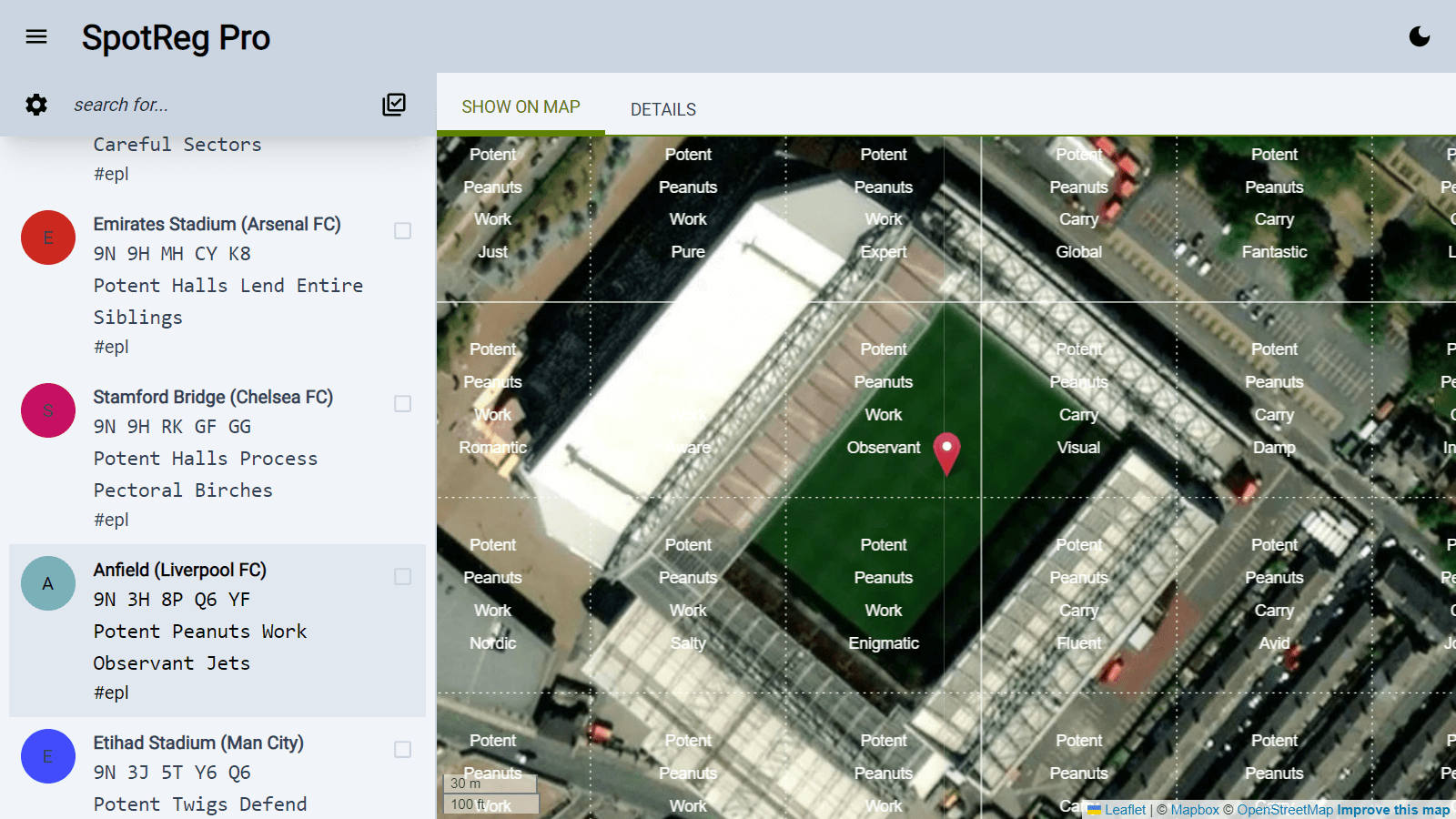Click the code 9N 9H MH CY K8
1456x819 pixels.
172,254
